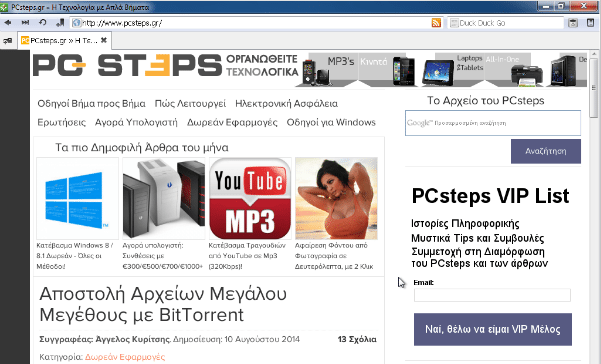Open the background removal photo thumbnail
601x364 pixels.
tap(336, 198)
